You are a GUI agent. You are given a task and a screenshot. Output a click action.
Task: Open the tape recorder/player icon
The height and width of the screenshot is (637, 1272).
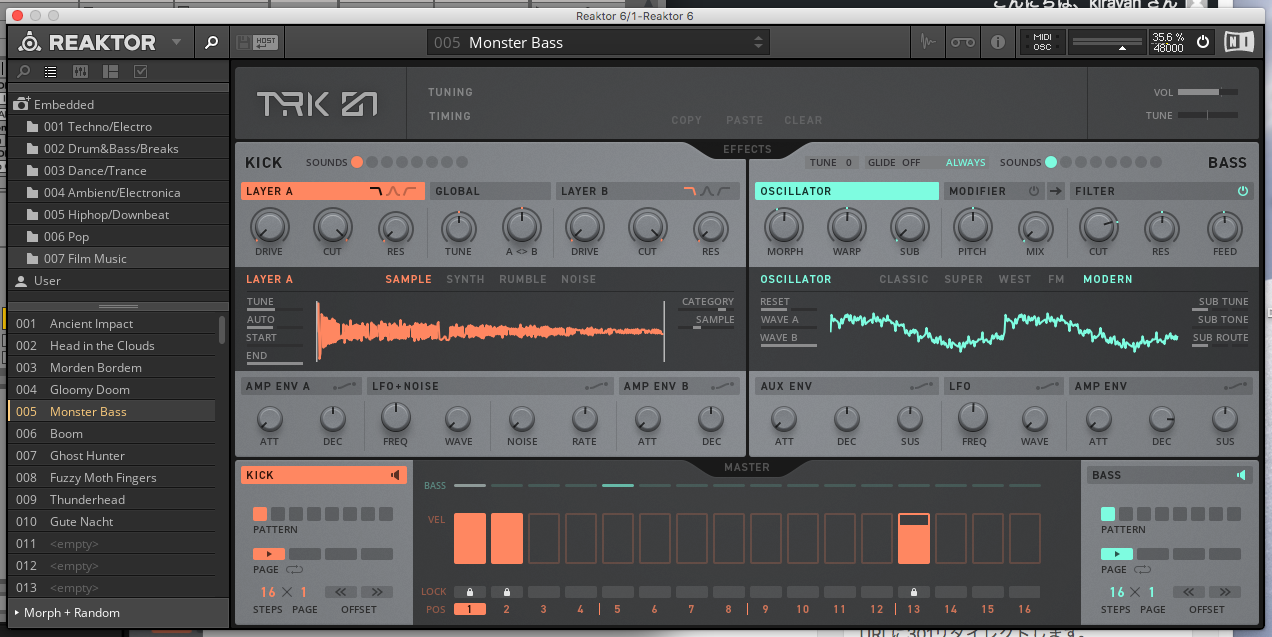[963, 42]
